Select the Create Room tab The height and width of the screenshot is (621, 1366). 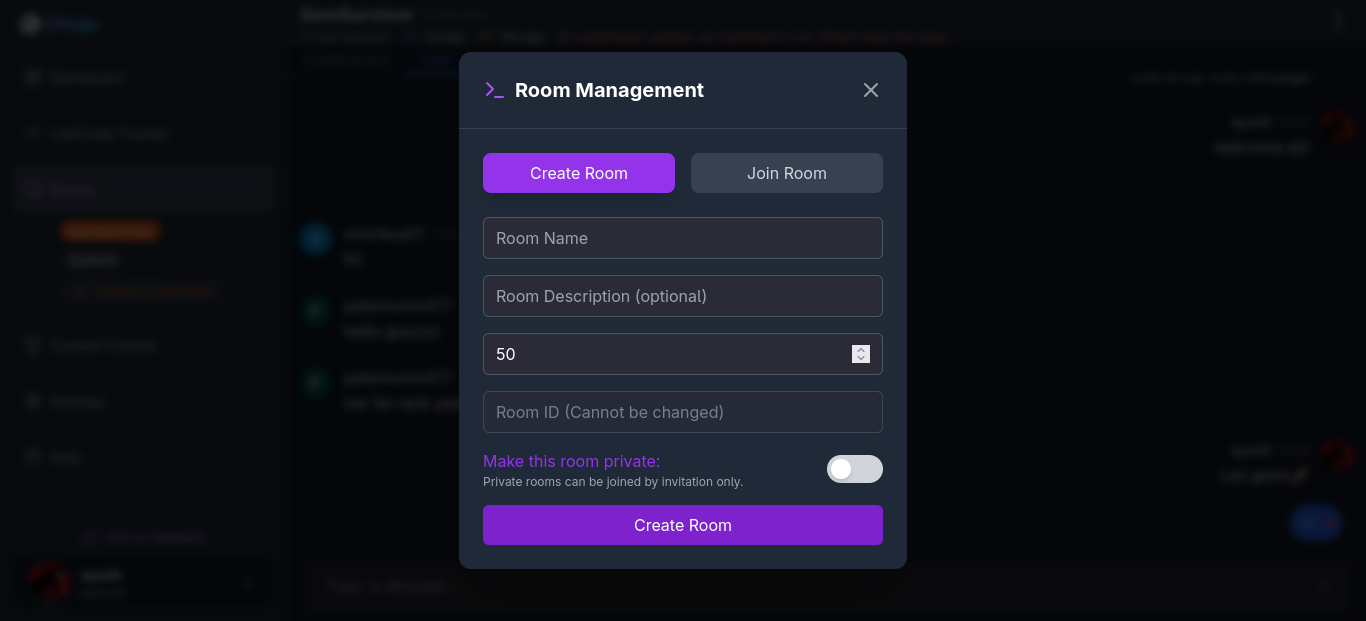click(578, 173)
